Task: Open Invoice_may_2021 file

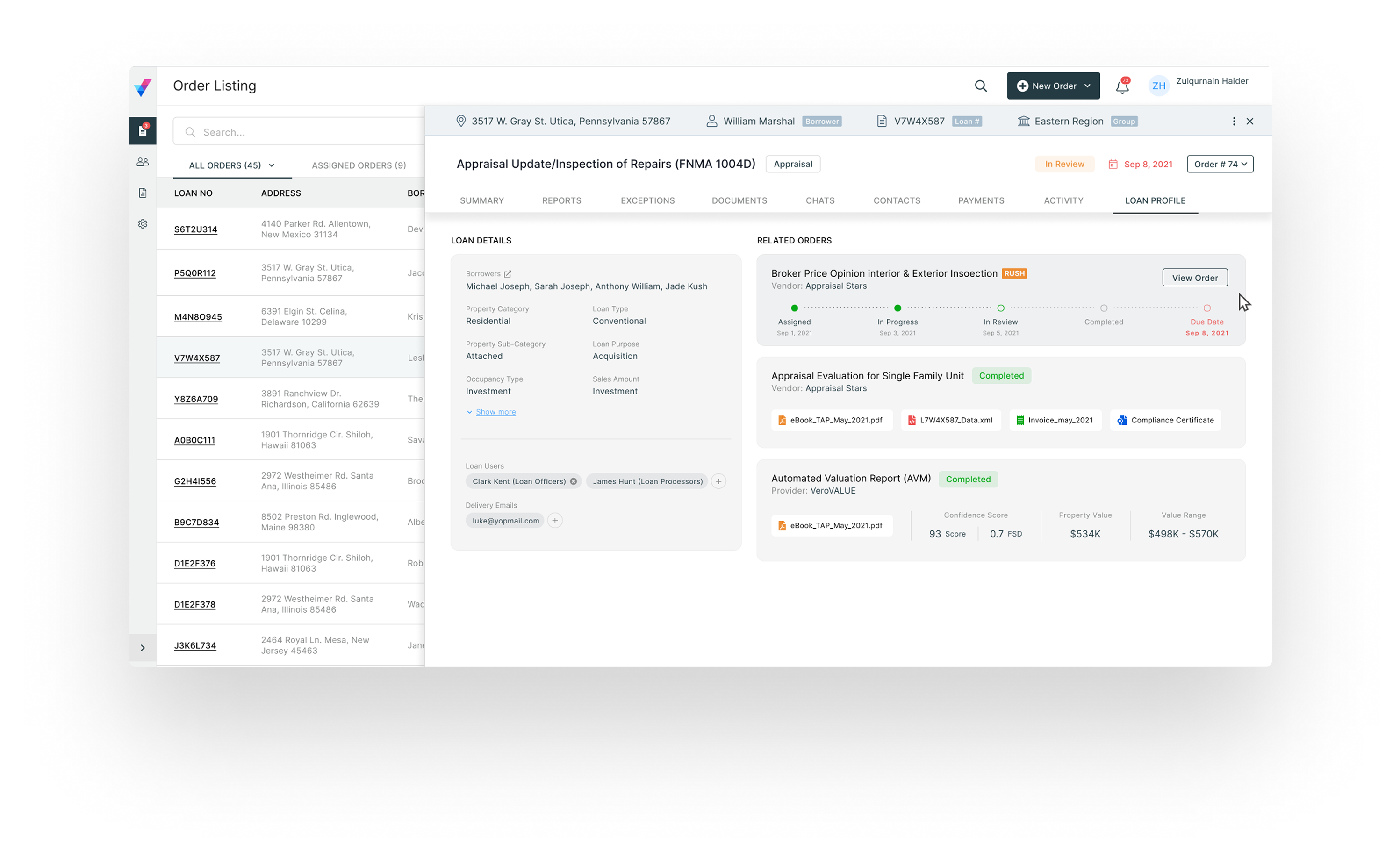Action: (x=1055, y=421)
